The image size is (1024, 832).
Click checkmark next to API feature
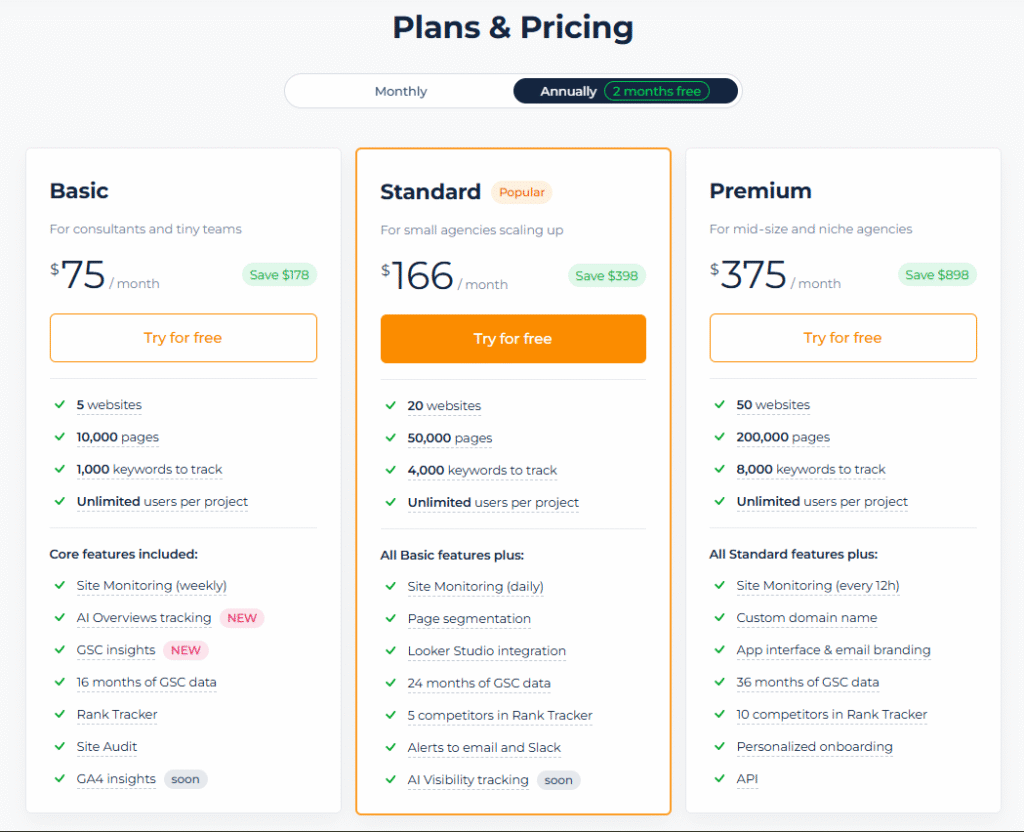pos(718,779)
